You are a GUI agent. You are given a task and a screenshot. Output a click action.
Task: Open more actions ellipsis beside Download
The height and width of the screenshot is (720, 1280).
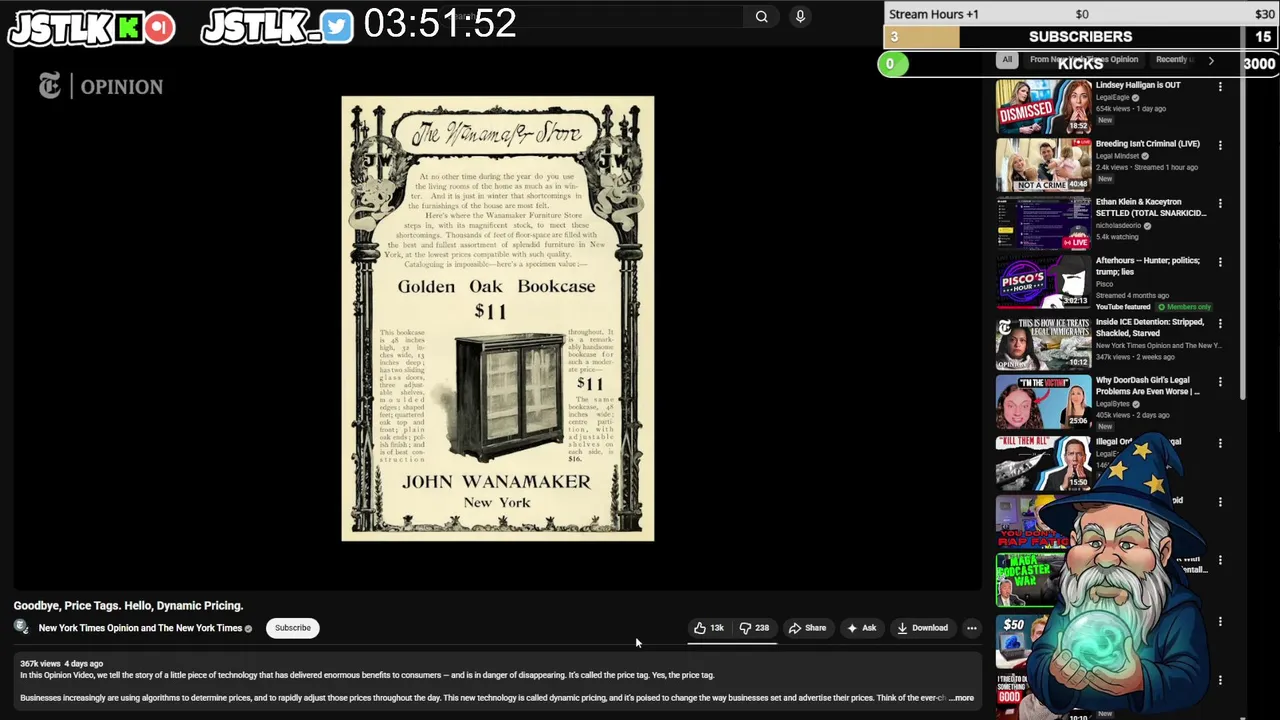pyautogui.click(x=971, y=628)
